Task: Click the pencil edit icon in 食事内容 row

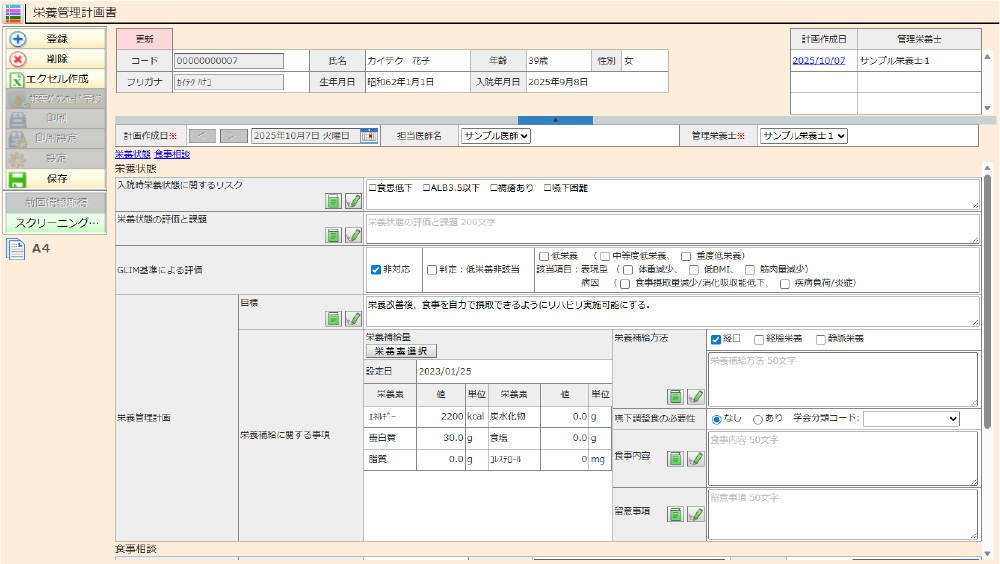Action: pyautogui.click(x=695, y=459)
